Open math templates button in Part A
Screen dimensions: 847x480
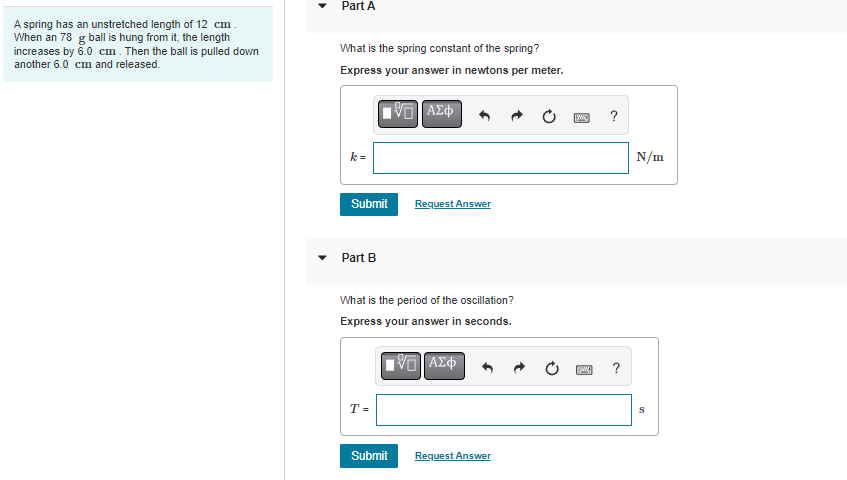(x=398, y=114)
